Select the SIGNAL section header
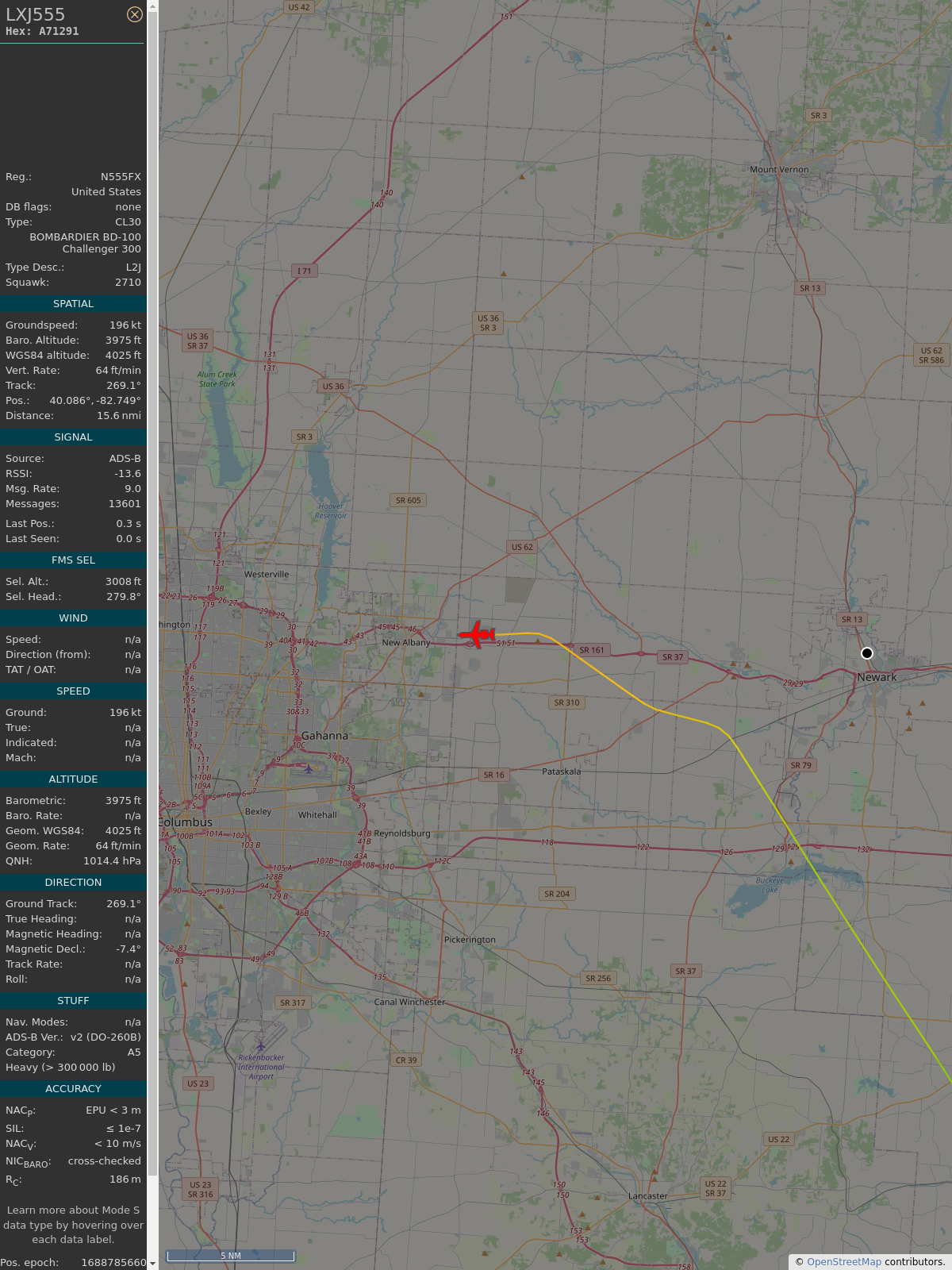 coord(73,437)
